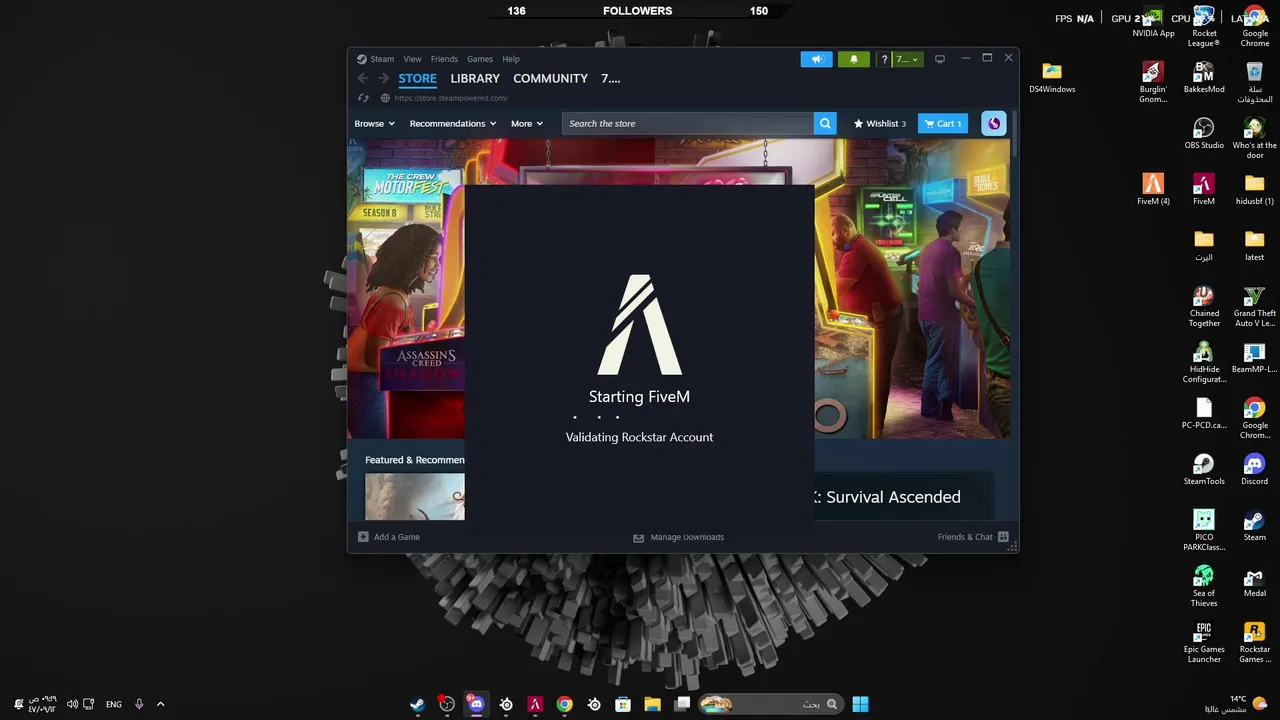The height and width of the screenshot is (720, 1280).
Task: Open Steam notifications bell
Action: coord(853,59)
